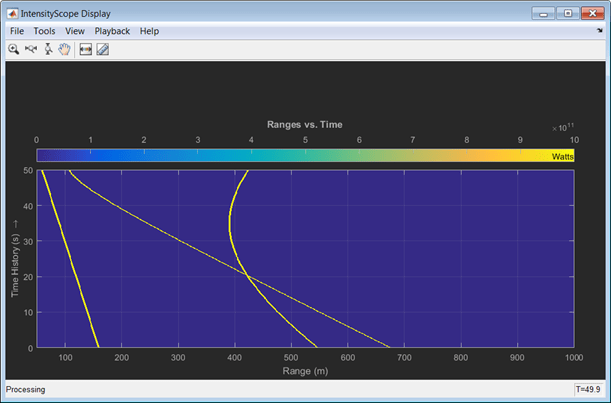Click the T=49.9 time readout
The width and height of the screenshot is (611, 403).
588,389
